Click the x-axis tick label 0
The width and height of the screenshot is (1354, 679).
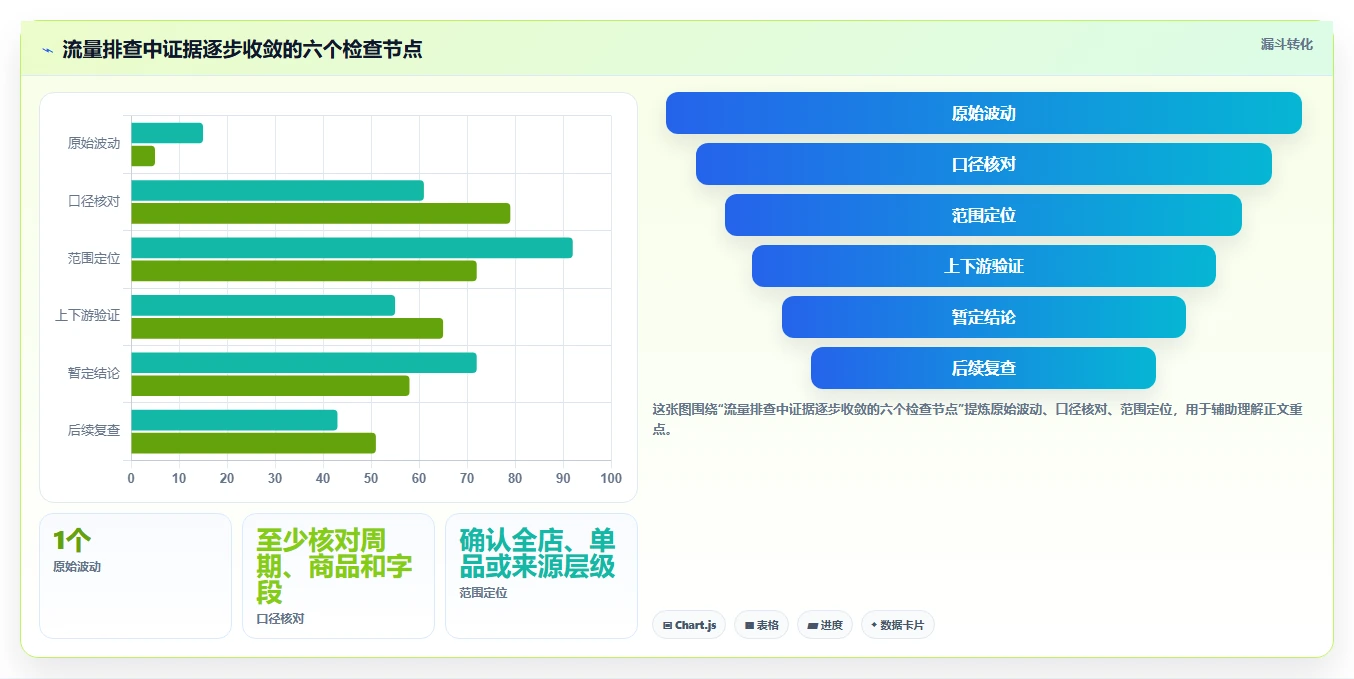(131, 479)
